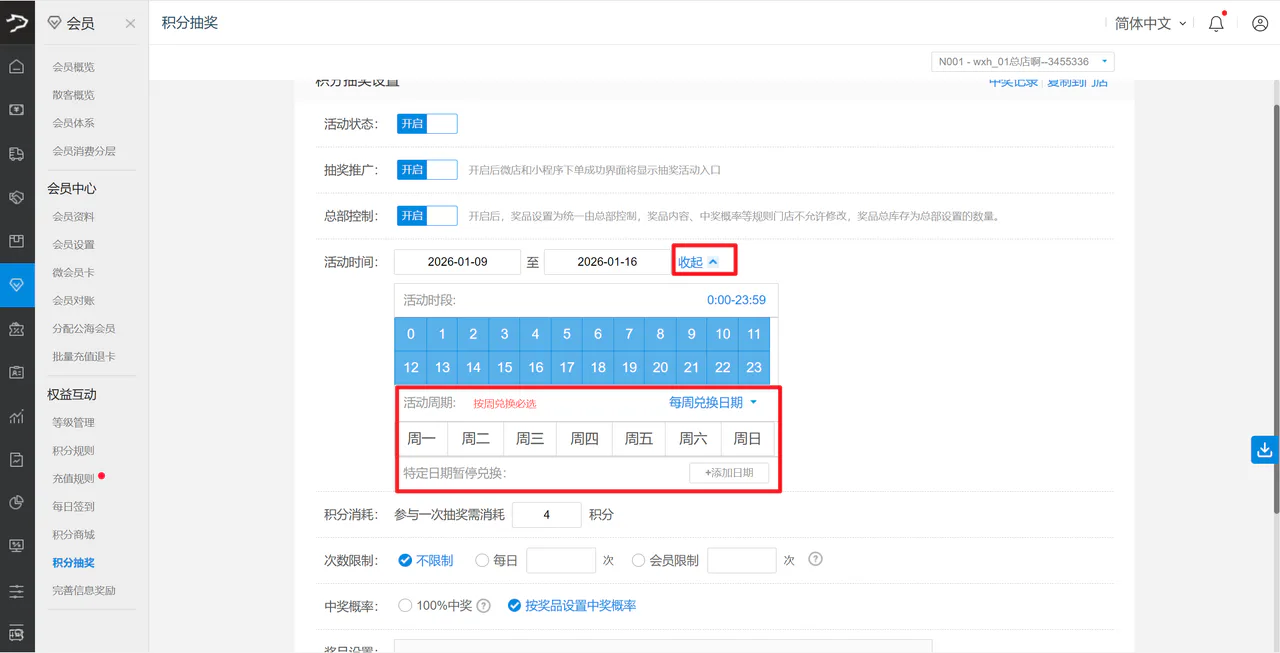Select the 周一 weekday button
Viewport: 1280px width, 653px height.
[422, 438]
